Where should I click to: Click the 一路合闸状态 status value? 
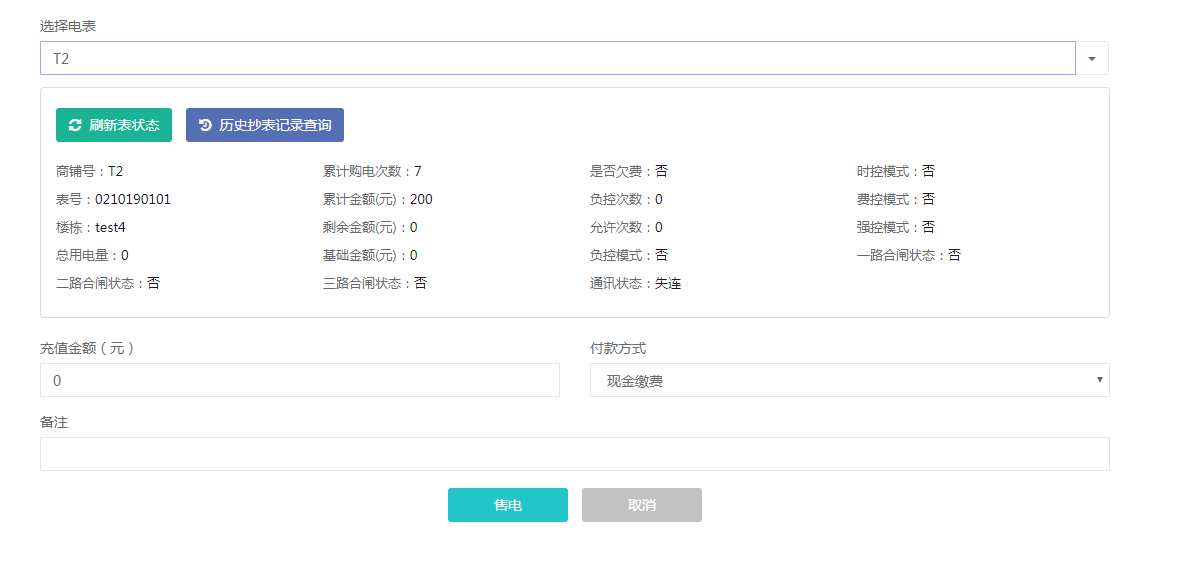point(954,255)
